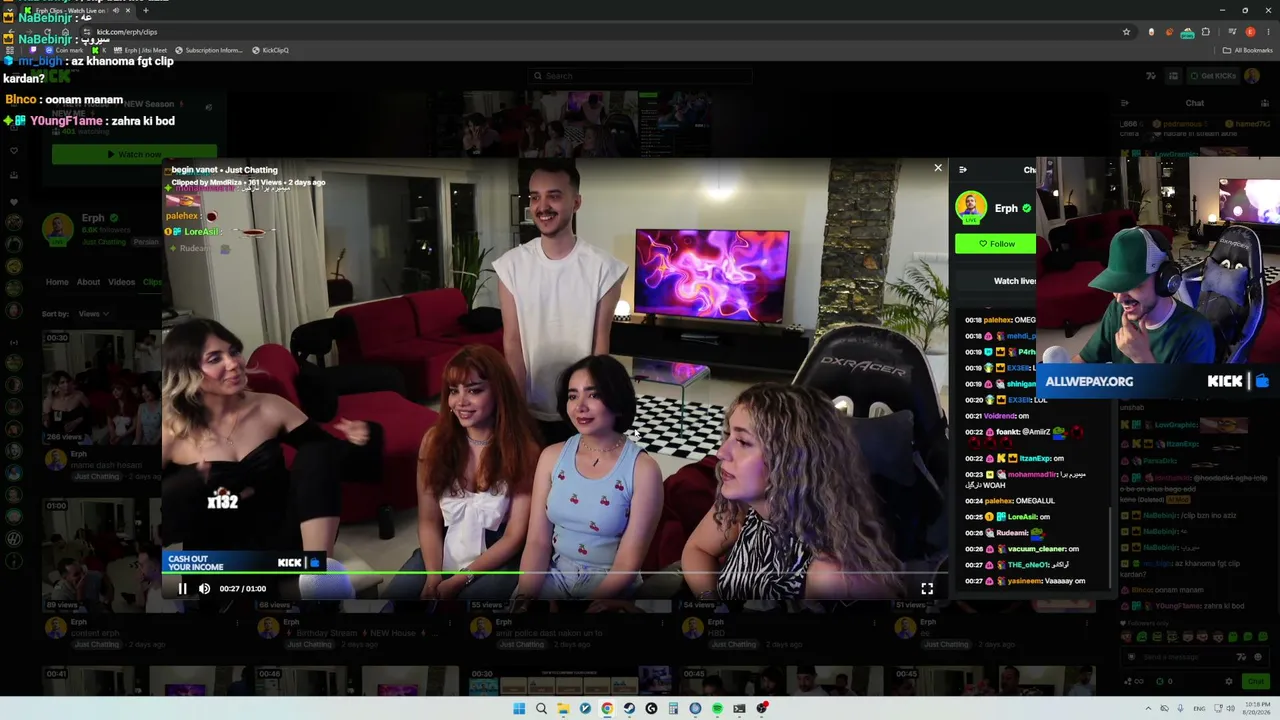This screenshot has width=1280, height=720.
Task: Open the clock and date in taskbar
Action: (x=1256, y=709)
